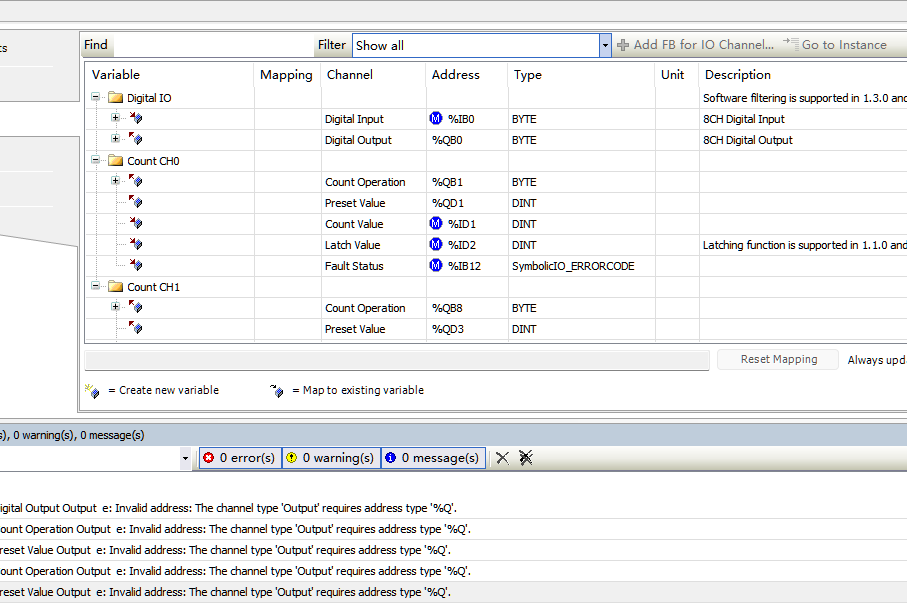Click the Count CH1 folder icon

[x=115, y=287]
